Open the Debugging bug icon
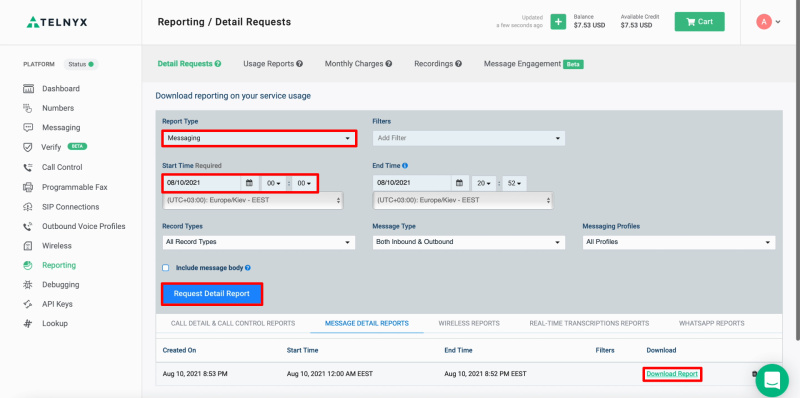 (x=29, y=285)
